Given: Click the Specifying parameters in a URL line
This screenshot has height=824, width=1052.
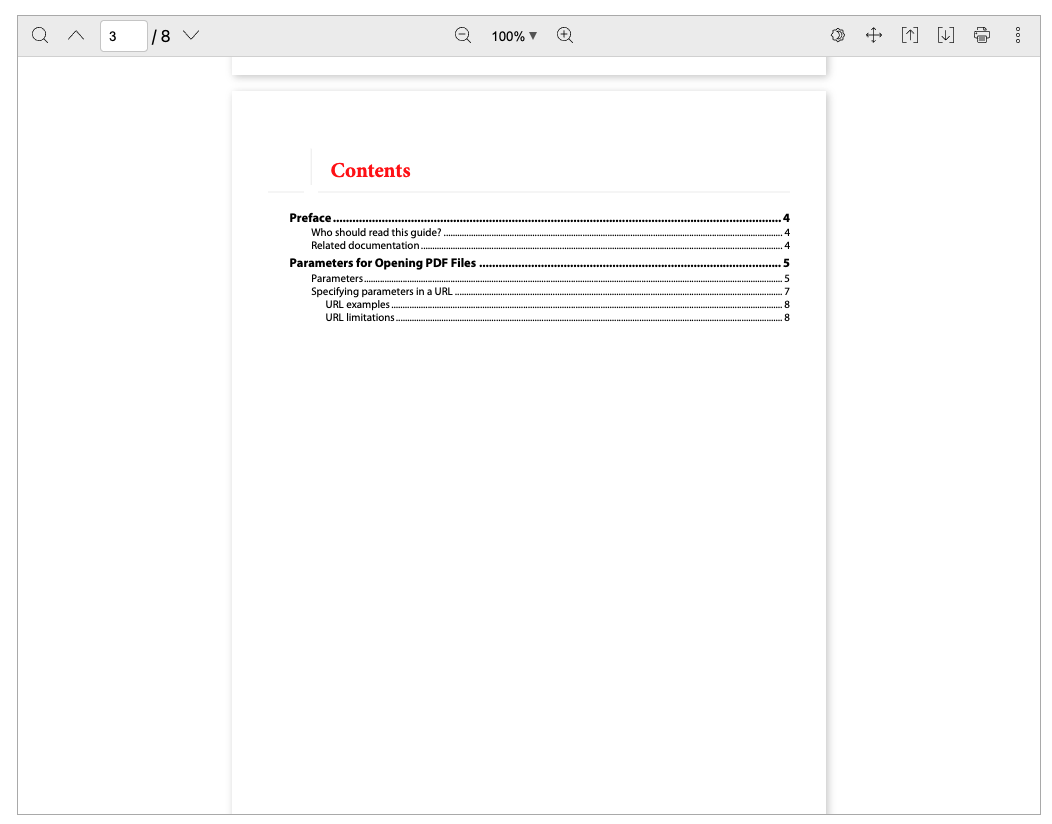Looking at the screenshot, I should click(383, 291).
